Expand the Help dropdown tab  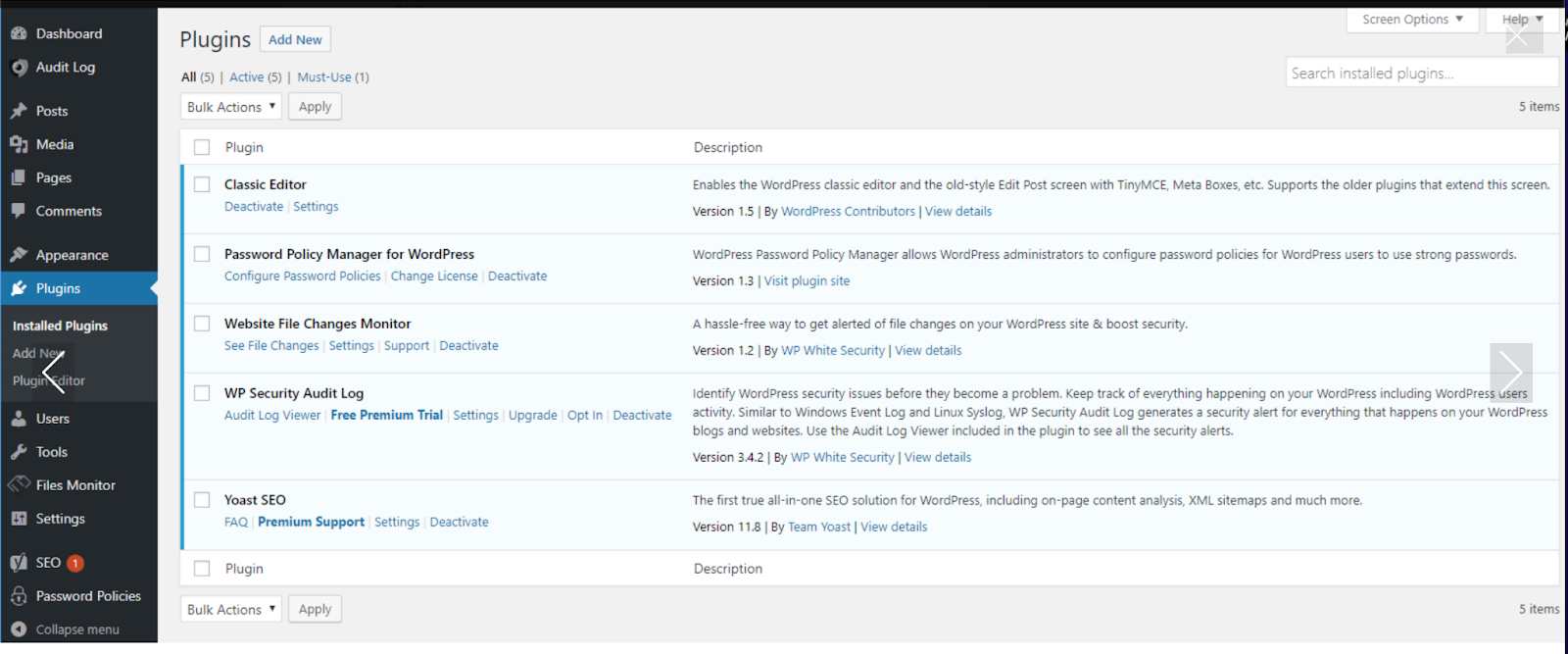point(1522,20)
